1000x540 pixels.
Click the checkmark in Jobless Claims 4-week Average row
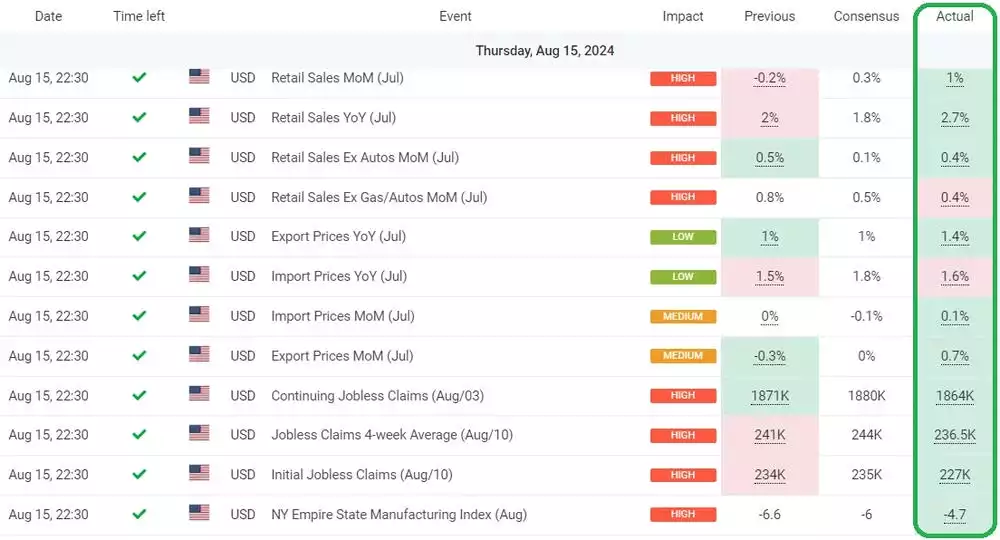pyautogui.click(x=139, y=435)
